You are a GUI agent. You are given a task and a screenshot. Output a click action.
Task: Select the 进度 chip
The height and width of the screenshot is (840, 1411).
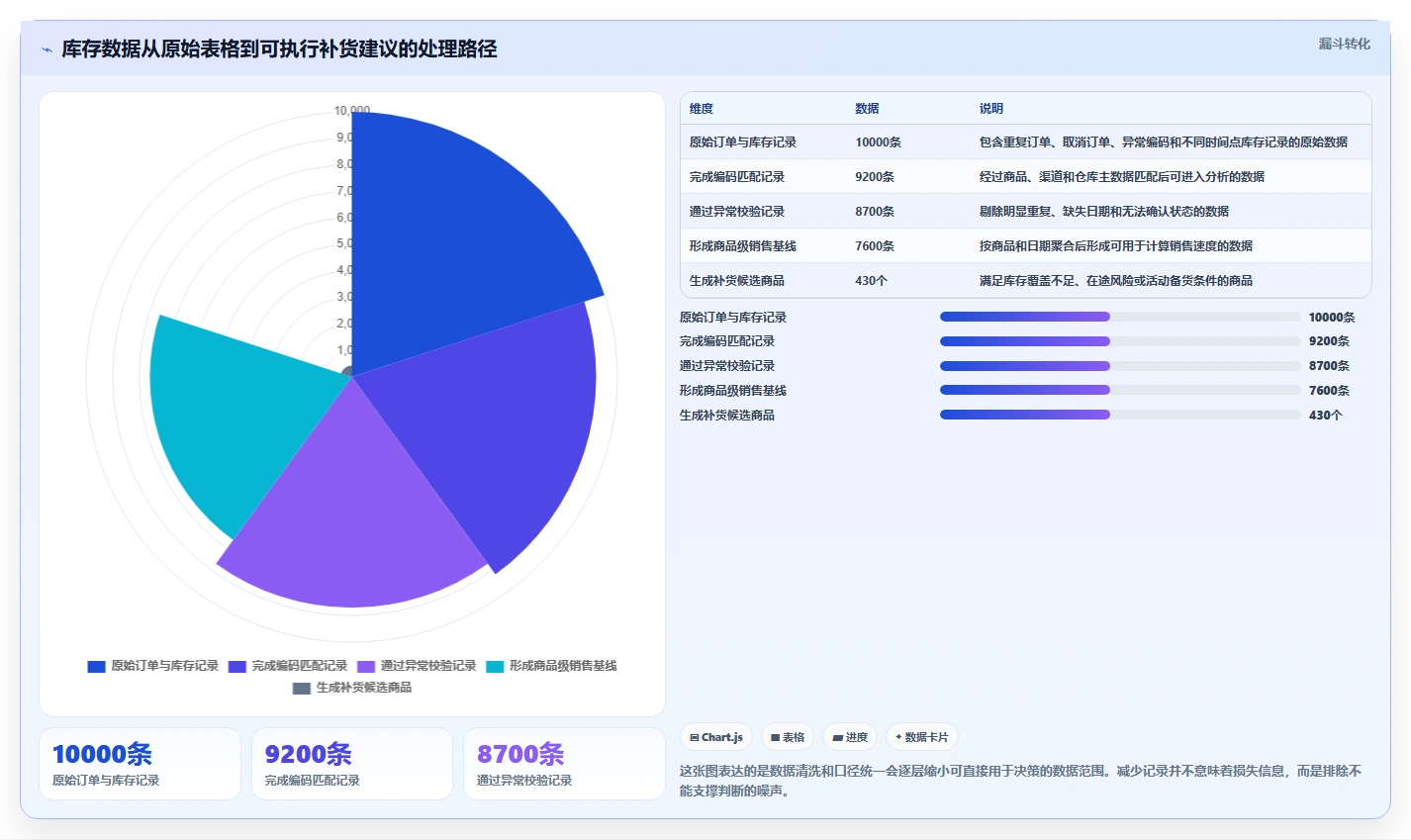click(x=850, y=737)
